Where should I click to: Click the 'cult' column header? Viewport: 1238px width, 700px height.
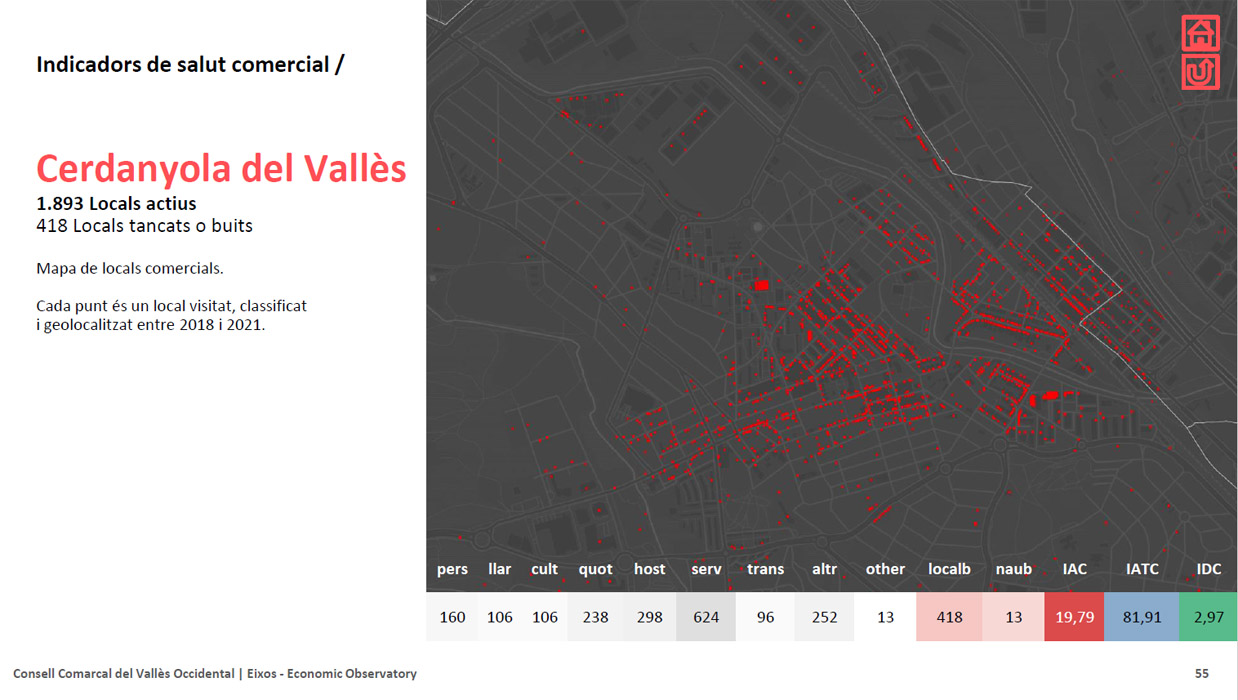[x=545, y=569]
